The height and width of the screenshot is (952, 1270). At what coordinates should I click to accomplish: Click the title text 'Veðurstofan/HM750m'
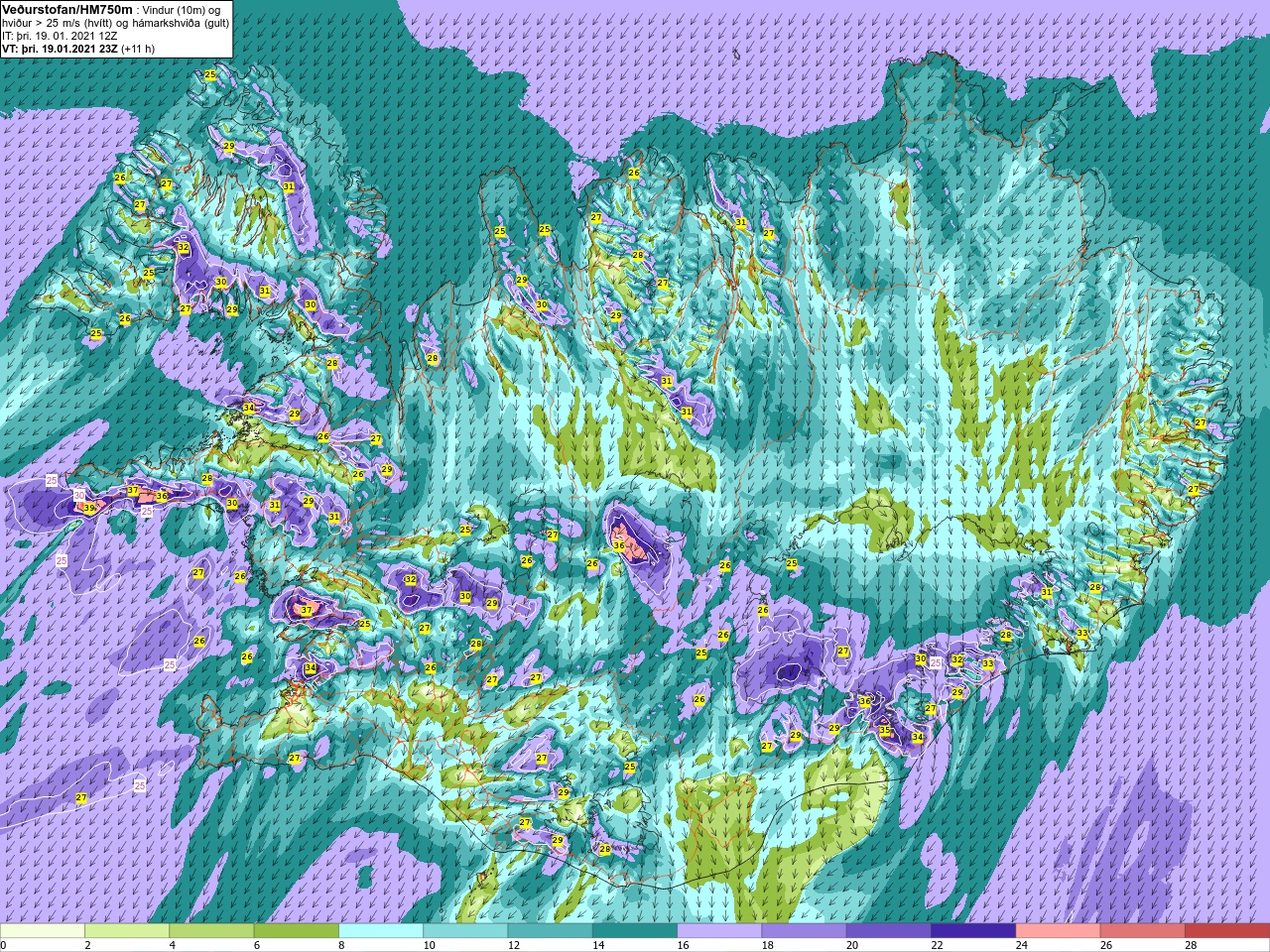click(x=66, y=9)
